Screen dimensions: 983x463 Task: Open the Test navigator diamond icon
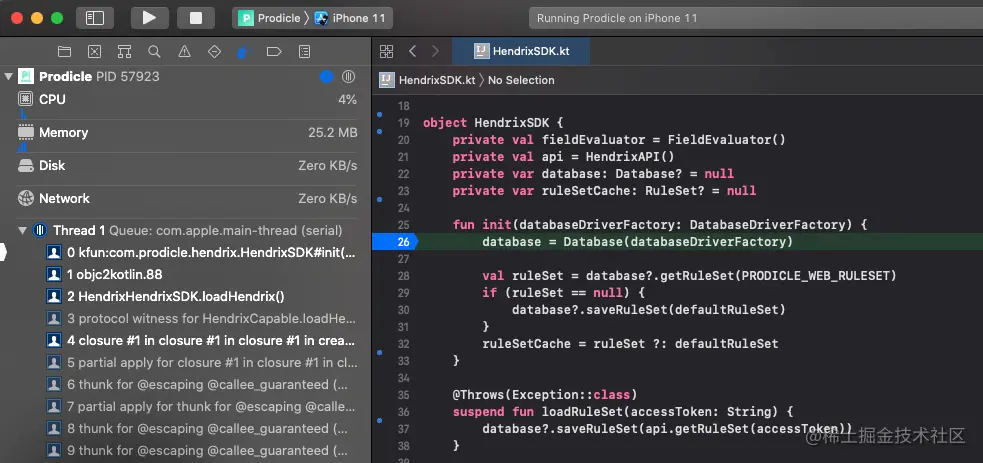(x=214, y=51)
